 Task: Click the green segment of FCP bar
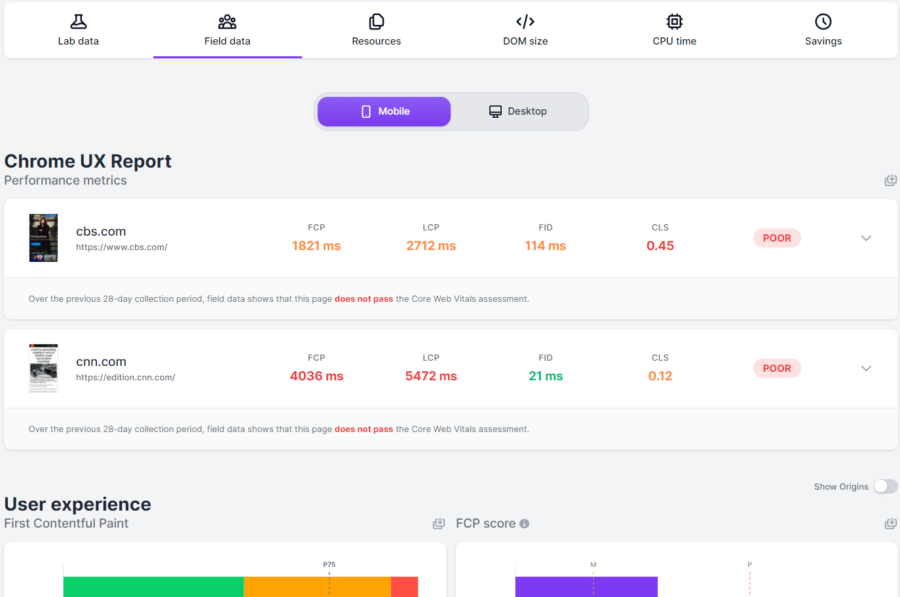click(153, 587)
